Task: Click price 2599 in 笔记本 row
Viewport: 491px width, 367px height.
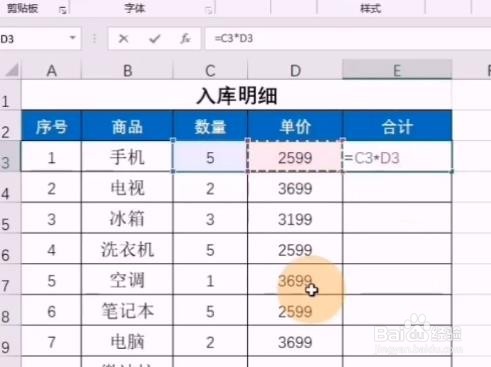Action: click(295, 310)
